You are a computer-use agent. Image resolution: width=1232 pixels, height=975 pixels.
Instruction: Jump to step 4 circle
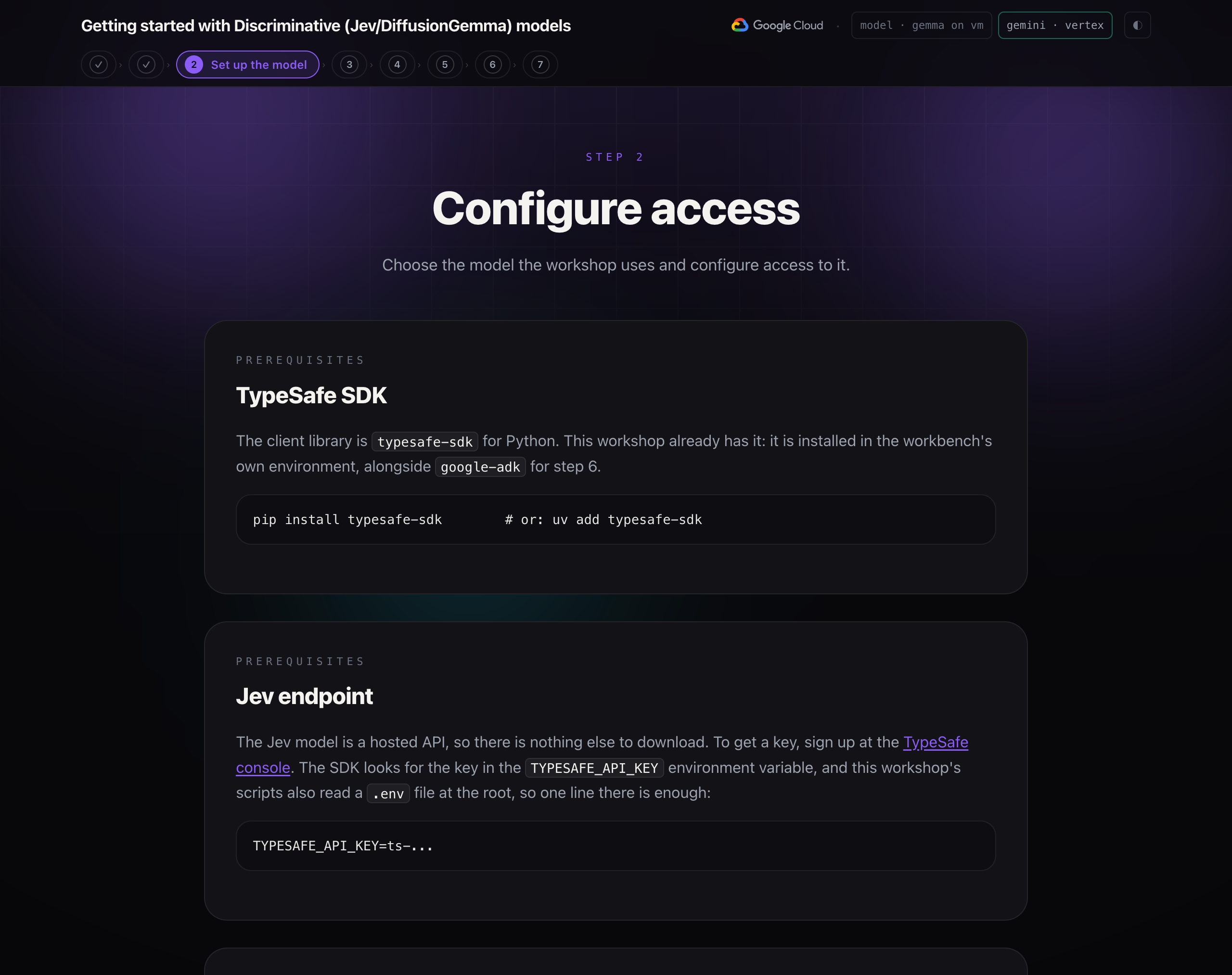pyautogui.click(x=398, y=64)
